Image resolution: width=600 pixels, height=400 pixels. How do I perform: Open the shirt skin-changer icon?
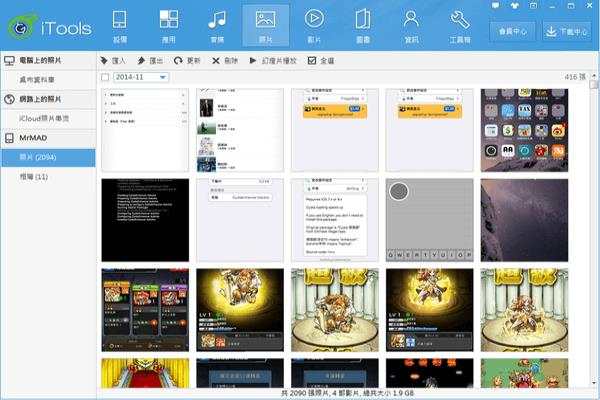tap(515, 5)
